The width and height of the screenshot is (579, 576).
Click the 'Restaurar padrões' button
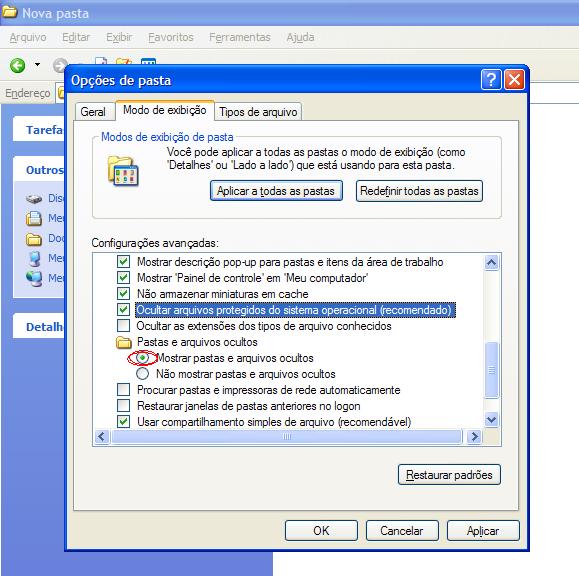[449, 474]
